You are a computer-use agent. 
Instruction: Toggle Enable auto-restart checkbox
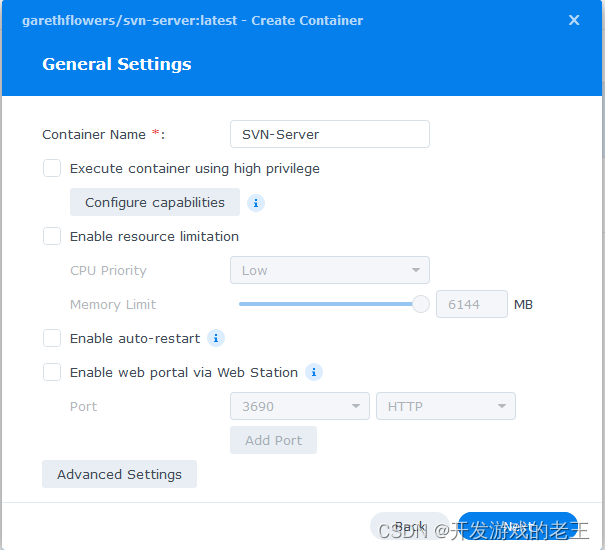tap(52, 338)
